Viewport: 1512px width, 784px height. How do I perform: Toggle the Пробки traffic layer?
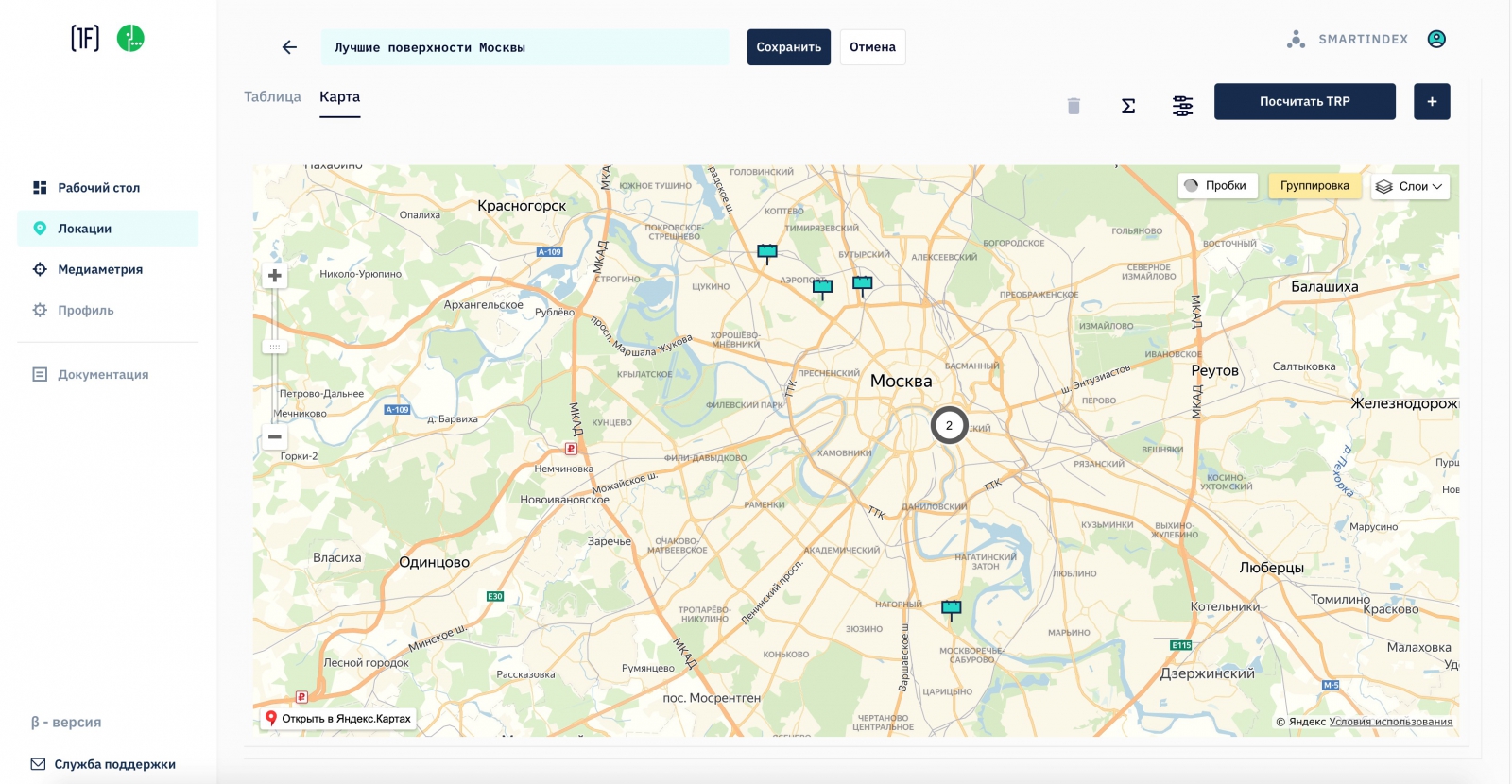[x=1216, y=186]
